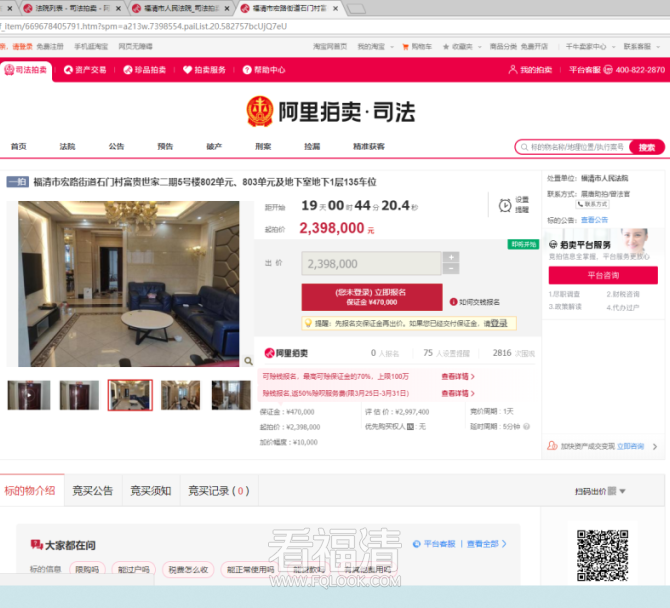The height and width of the screenshot is (608, 670).
Task: Decrease bid with the minus stepper
Action: [451, 269]
